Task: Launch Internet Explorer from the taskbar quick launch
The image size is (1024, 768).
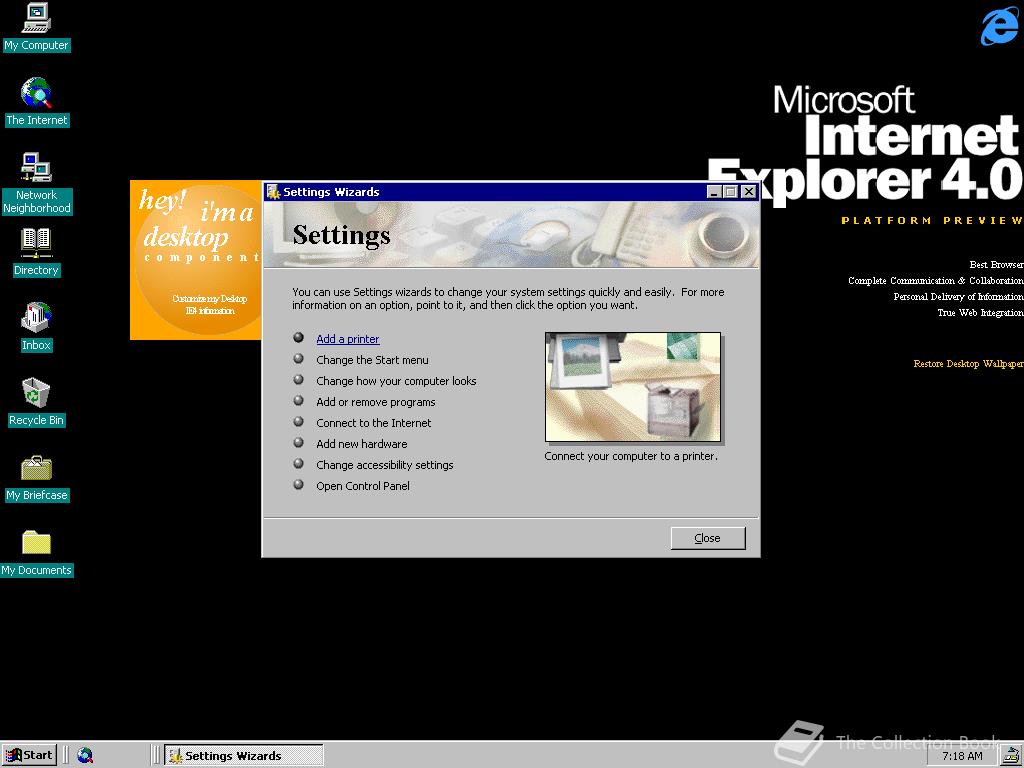Action: [85, 756]
